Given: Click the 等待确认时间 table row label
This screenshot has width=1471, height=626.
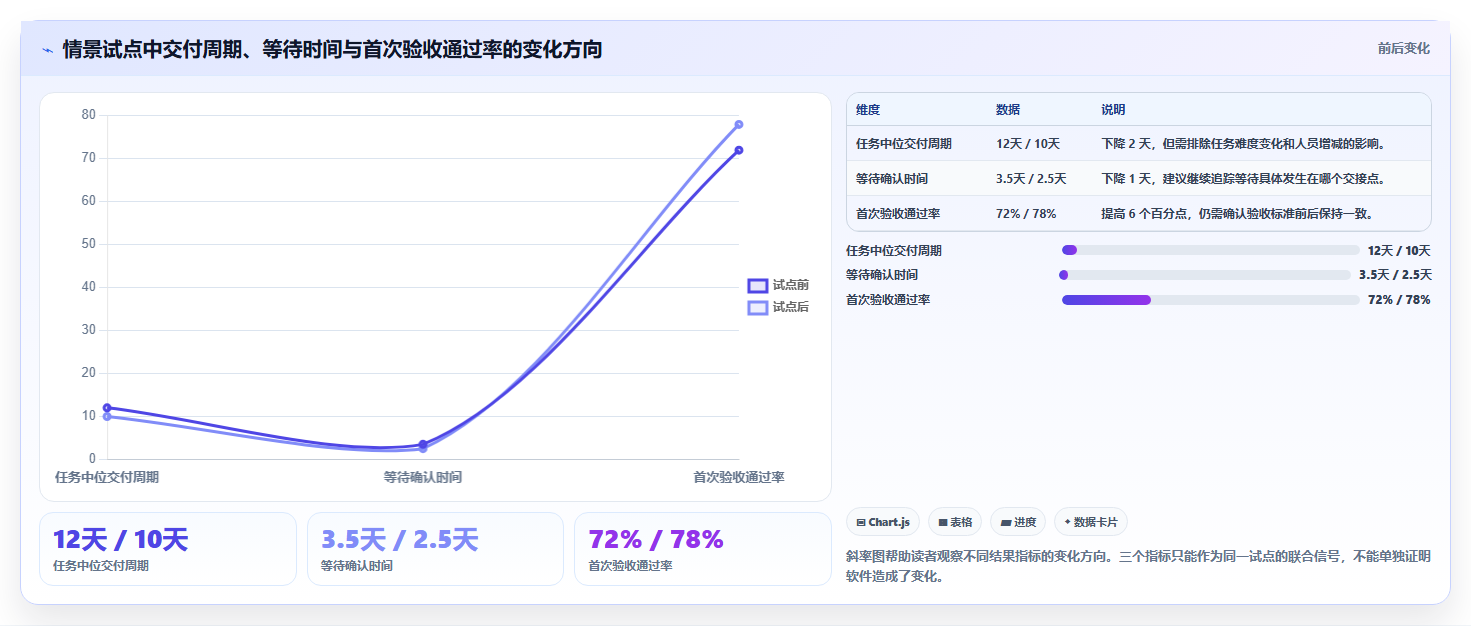Looking at the screenshot, I should click(x=892, y=179).
